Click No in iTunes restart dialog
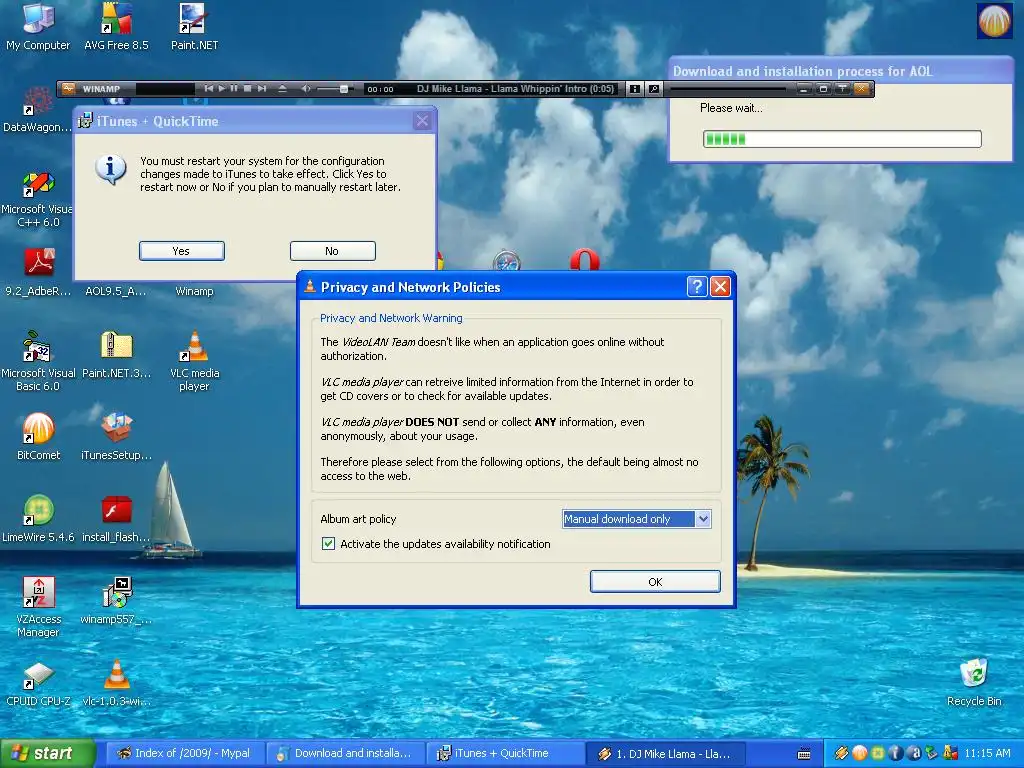The width and height of the screenshot is (1024, 768). (x=332, y=251)
